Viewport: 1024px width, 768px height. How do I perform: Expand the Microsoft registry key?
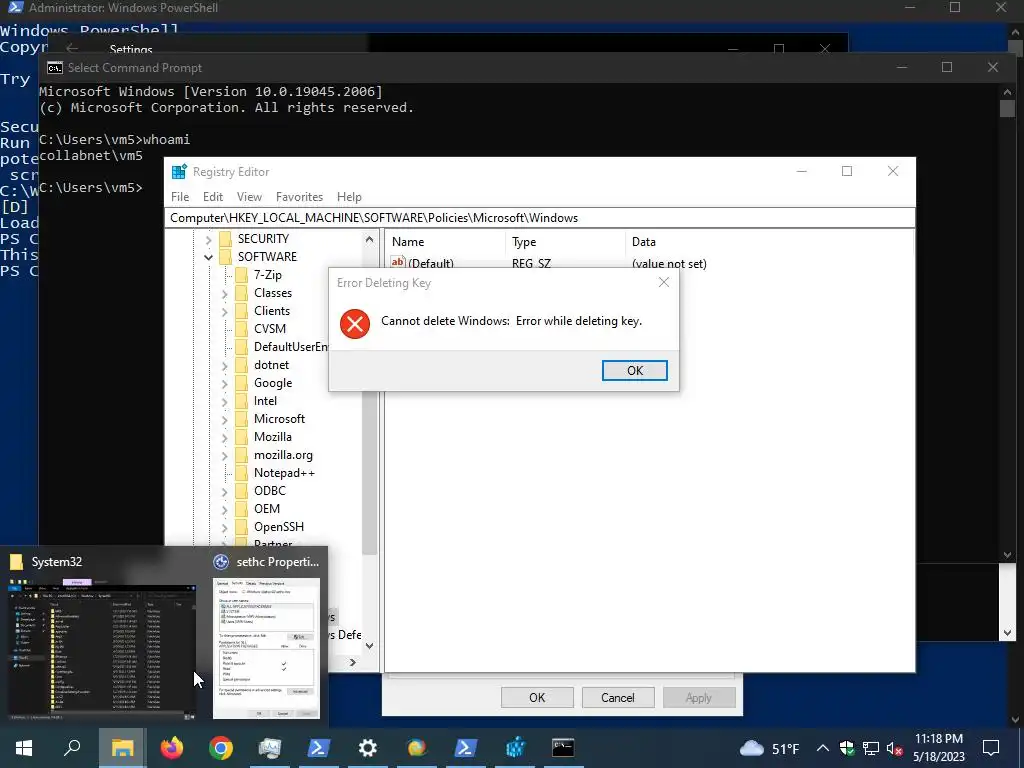[x=225, y=419]
